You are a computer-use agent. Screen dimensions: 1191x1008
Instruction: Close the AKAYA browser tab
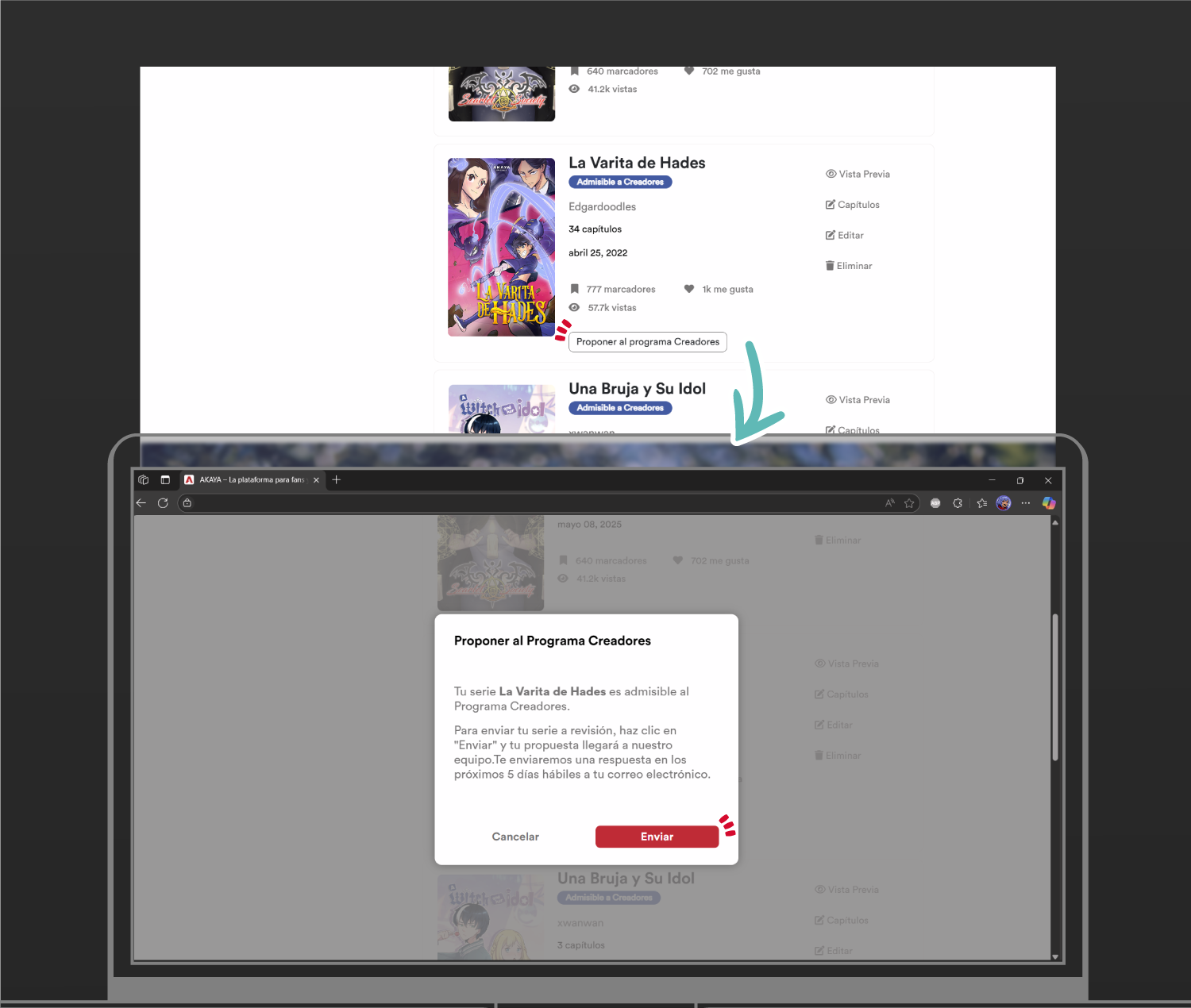(316, 479)
